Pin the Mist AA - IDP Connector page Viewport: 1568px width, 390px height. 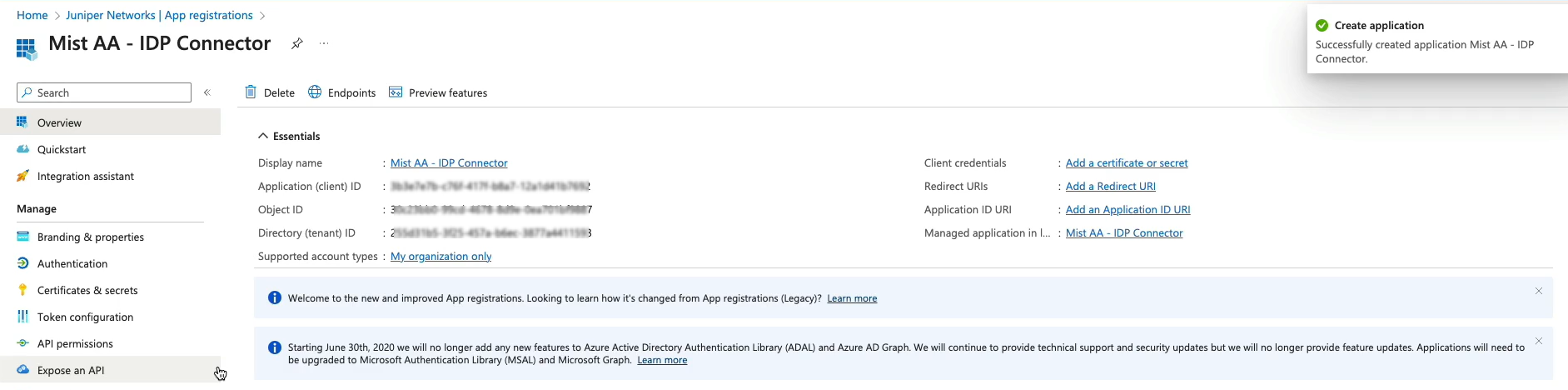[296, 43]
